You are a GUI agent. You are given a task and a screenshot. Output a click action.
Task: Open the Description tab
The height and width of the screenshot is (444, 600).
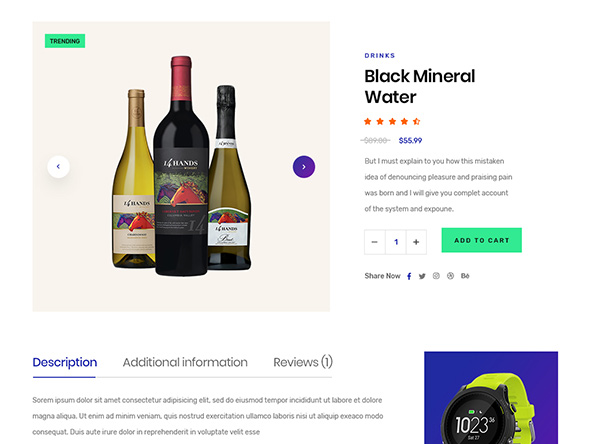[x=65, y=362]
